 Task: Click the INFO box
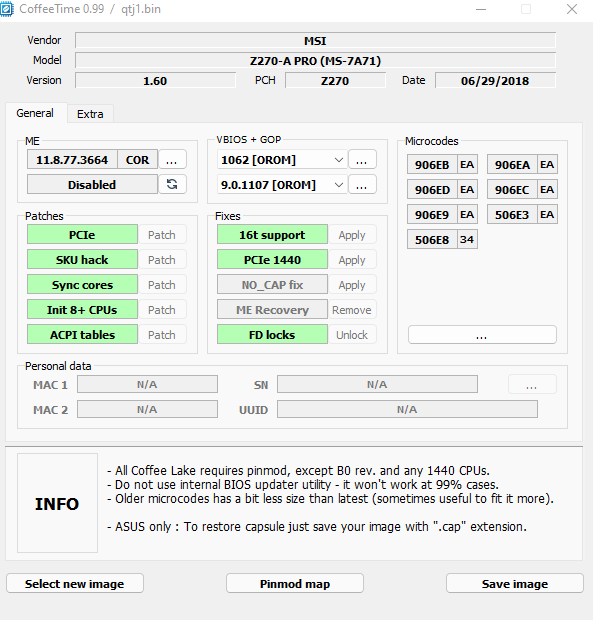[57, 503]
